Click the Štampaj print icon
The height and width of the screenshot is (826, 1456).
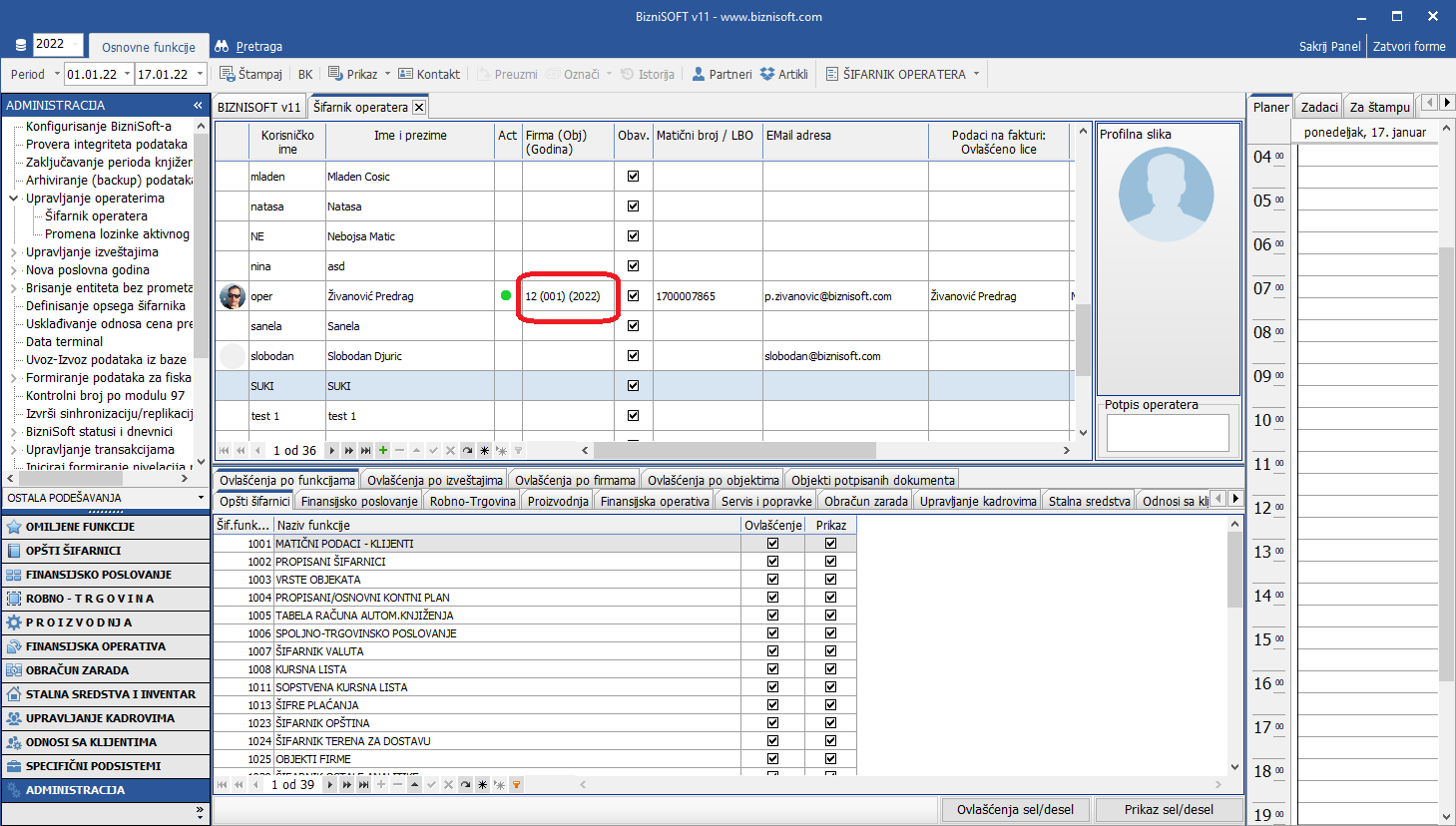click(227, 74)
